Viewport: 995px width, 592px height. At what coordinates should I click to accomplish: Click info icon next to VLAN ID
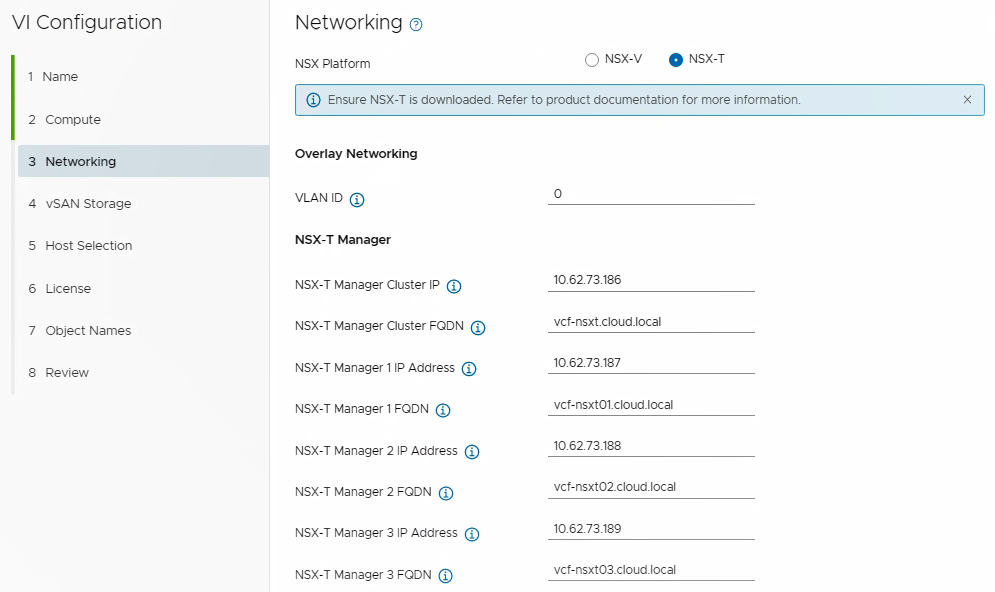(357, 199)
